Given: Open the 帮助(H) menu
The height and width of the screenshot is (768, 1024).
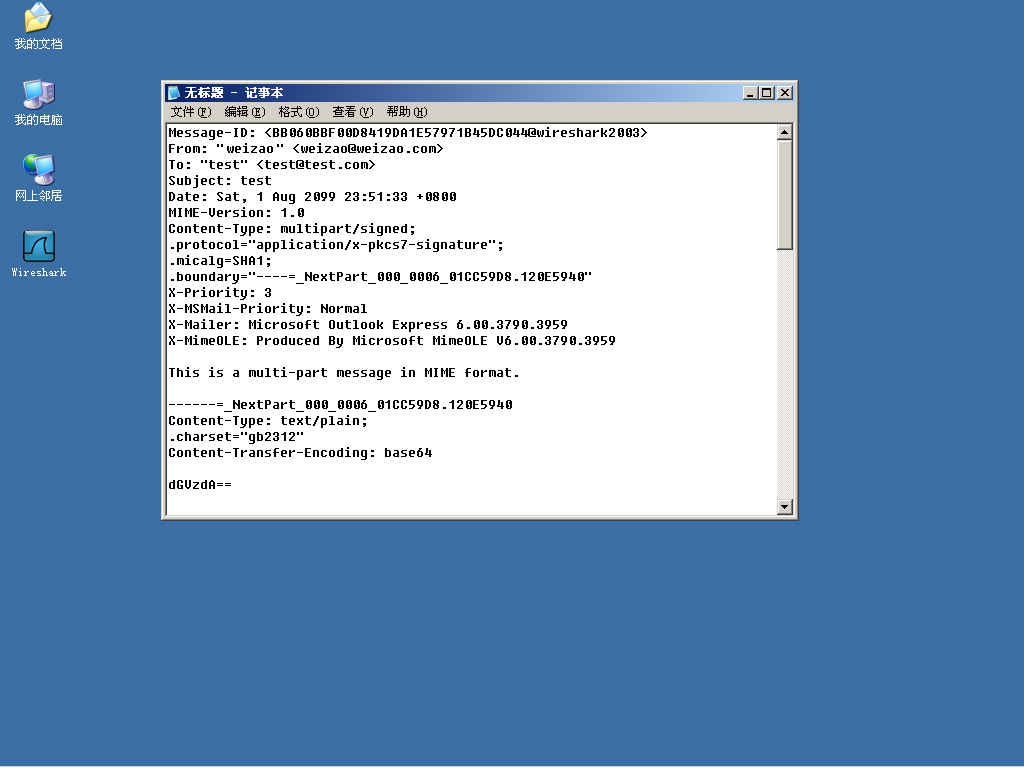Looking at the screenshot, I should click(x=407, y=112).
